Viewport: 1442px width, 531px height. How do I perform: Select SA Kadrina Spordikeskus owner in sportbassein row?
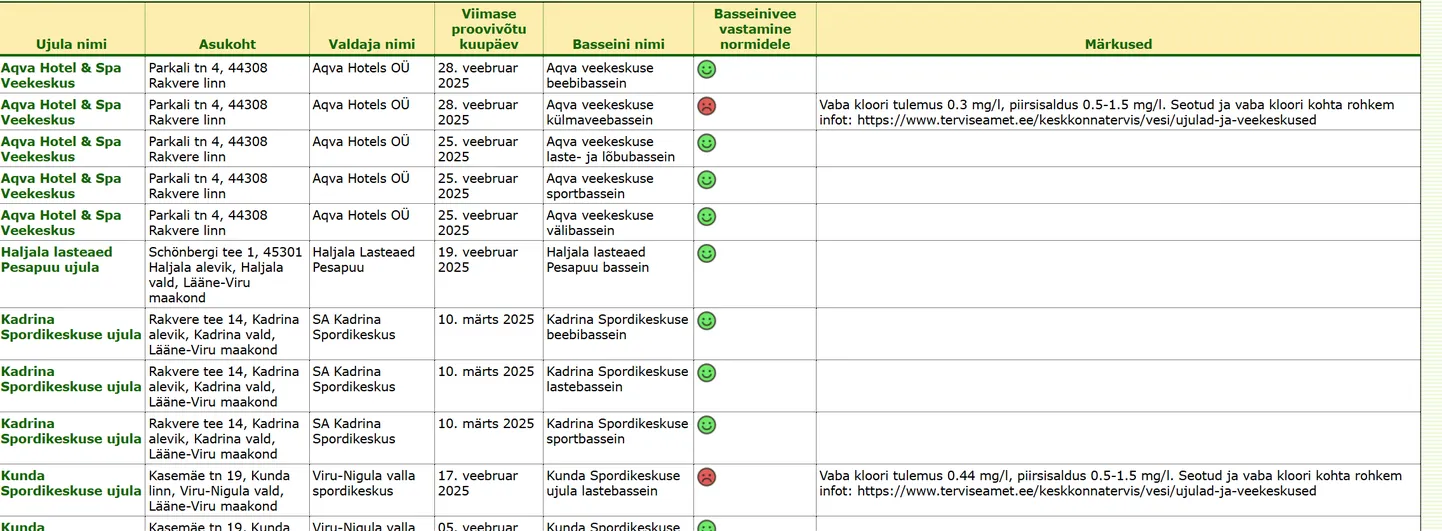(372, 439)
